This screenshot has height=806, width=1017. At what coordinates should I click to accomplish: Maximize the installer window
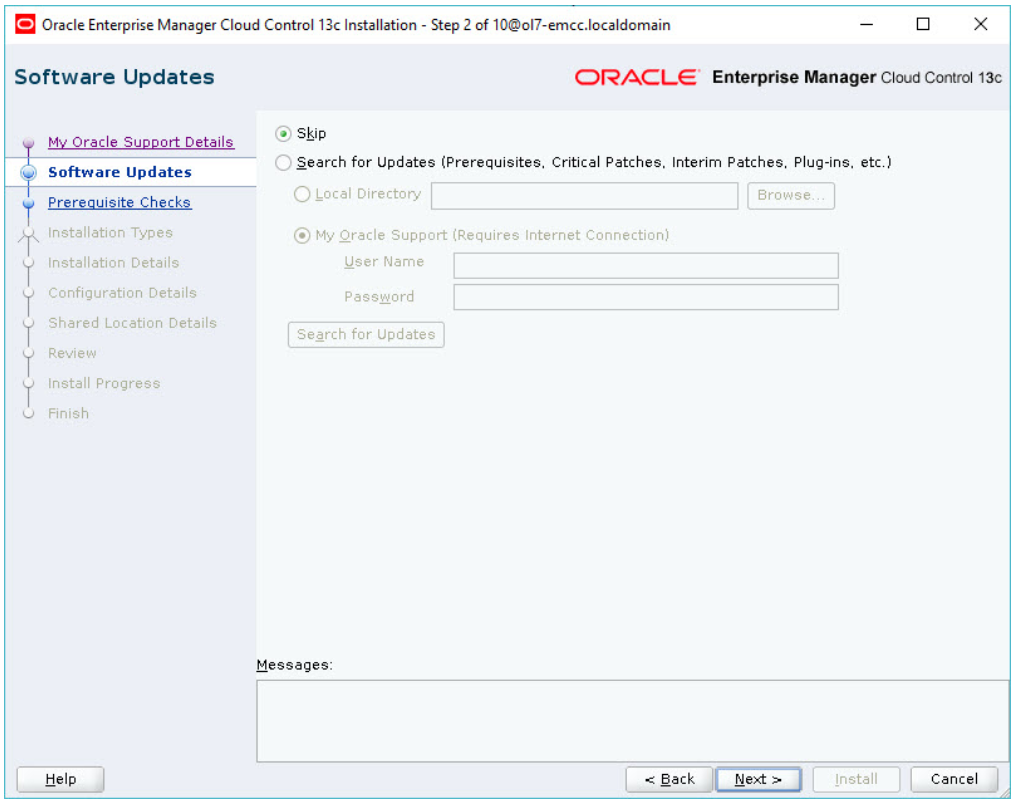pos(923,25)
